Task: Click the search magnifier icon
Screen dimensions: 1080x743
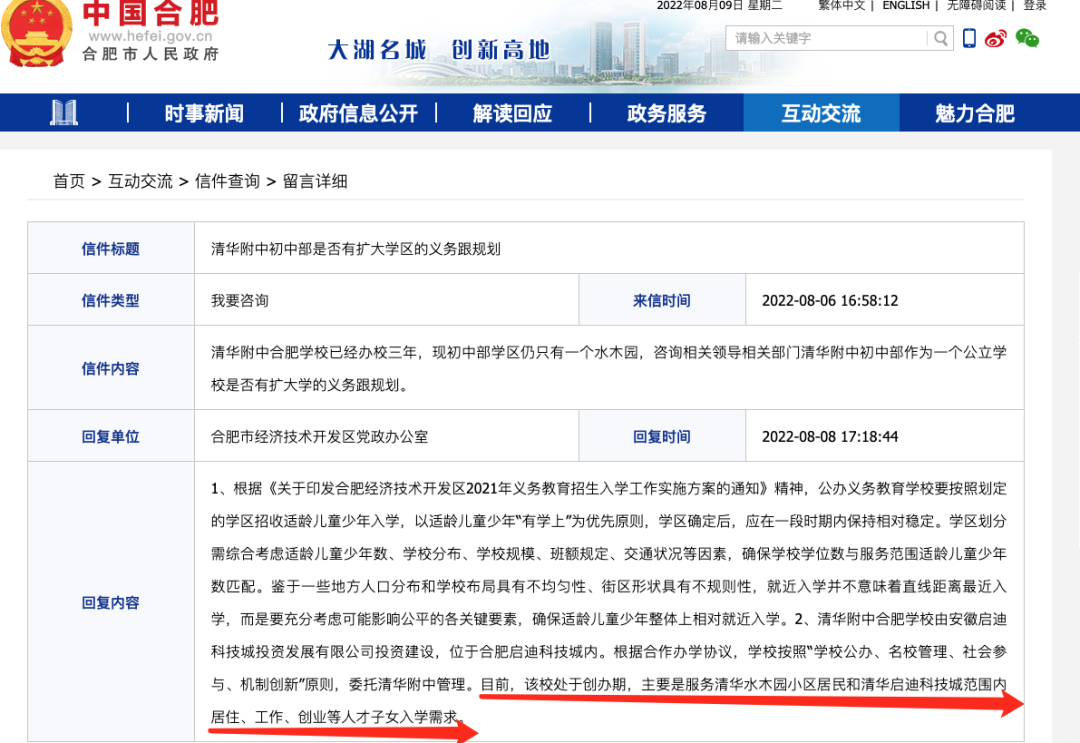Action: 940,39
